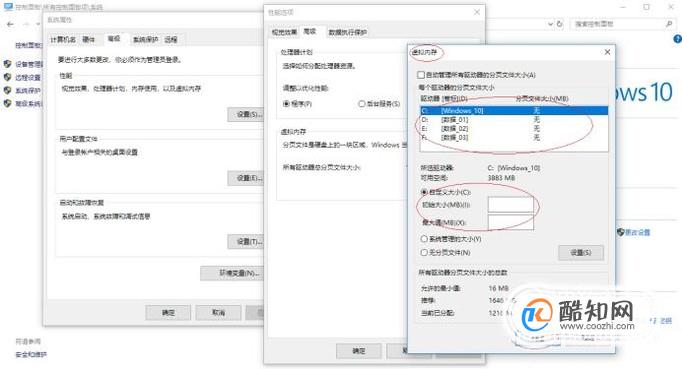This screenshot has width=682, height=369.
Task: Select drive row F: [数据_03]
Action: [514, 138]
